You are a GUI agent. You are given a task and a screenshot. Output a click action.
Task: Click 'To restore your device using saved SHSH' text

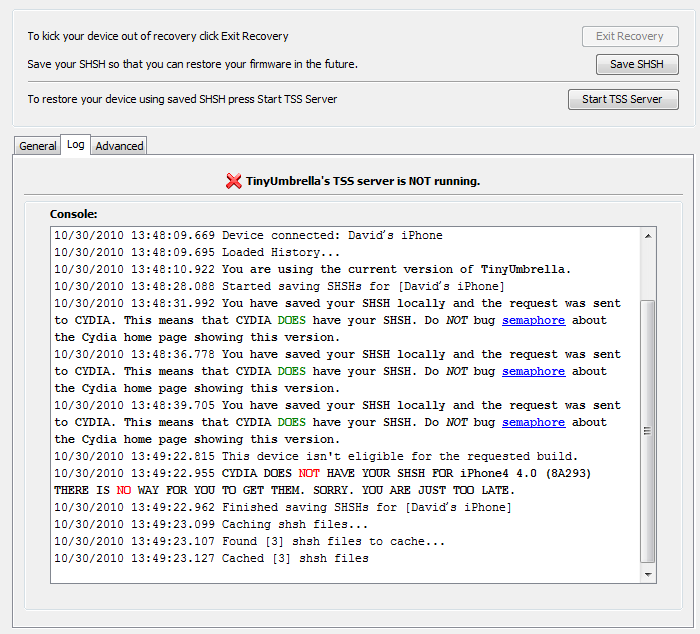[182, 99]
